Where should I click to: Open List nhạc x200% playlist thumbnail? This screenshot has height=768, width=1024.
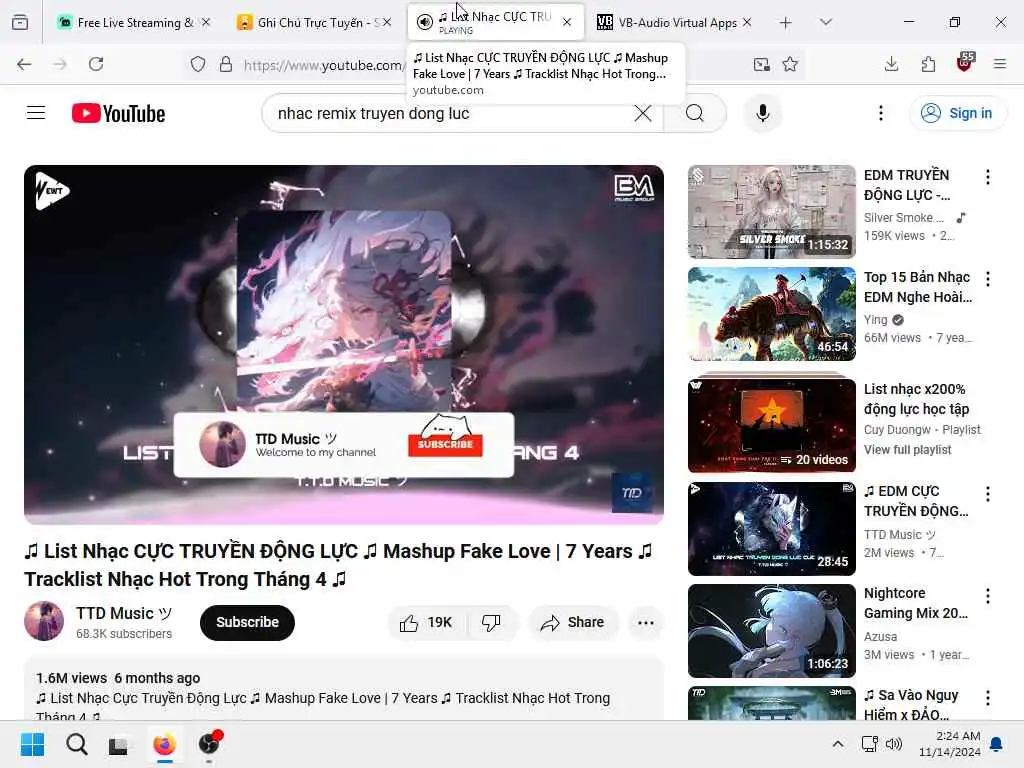point(771,423)
